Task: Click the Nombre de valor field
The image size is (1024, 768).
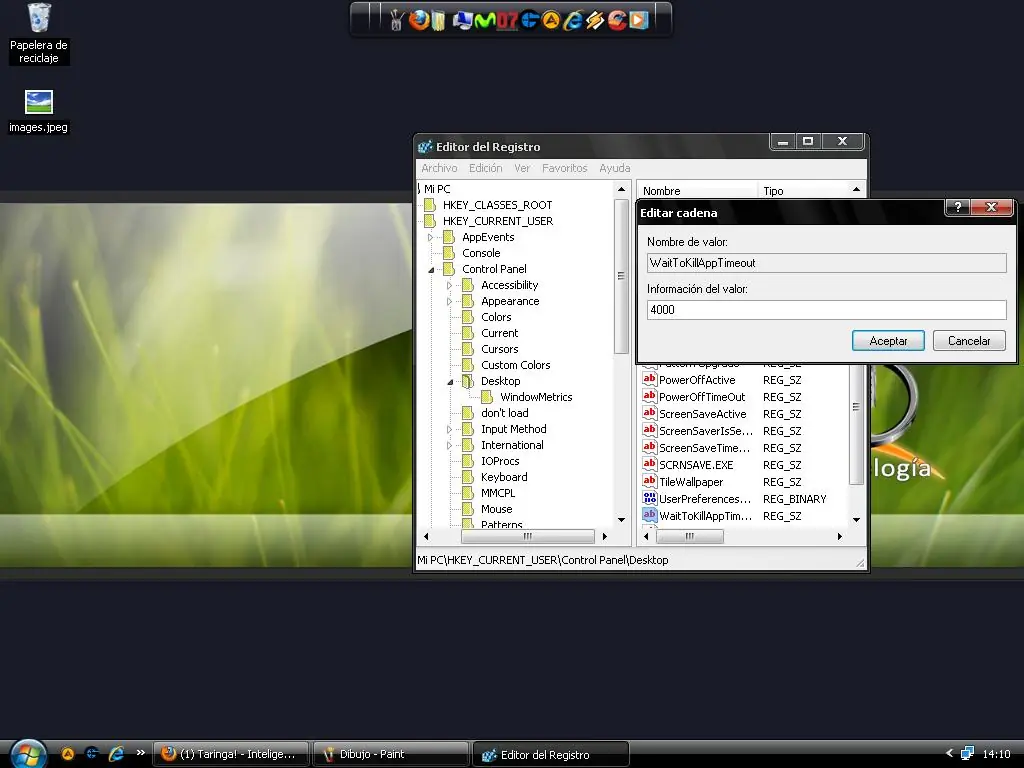Action: click(826, 263)
